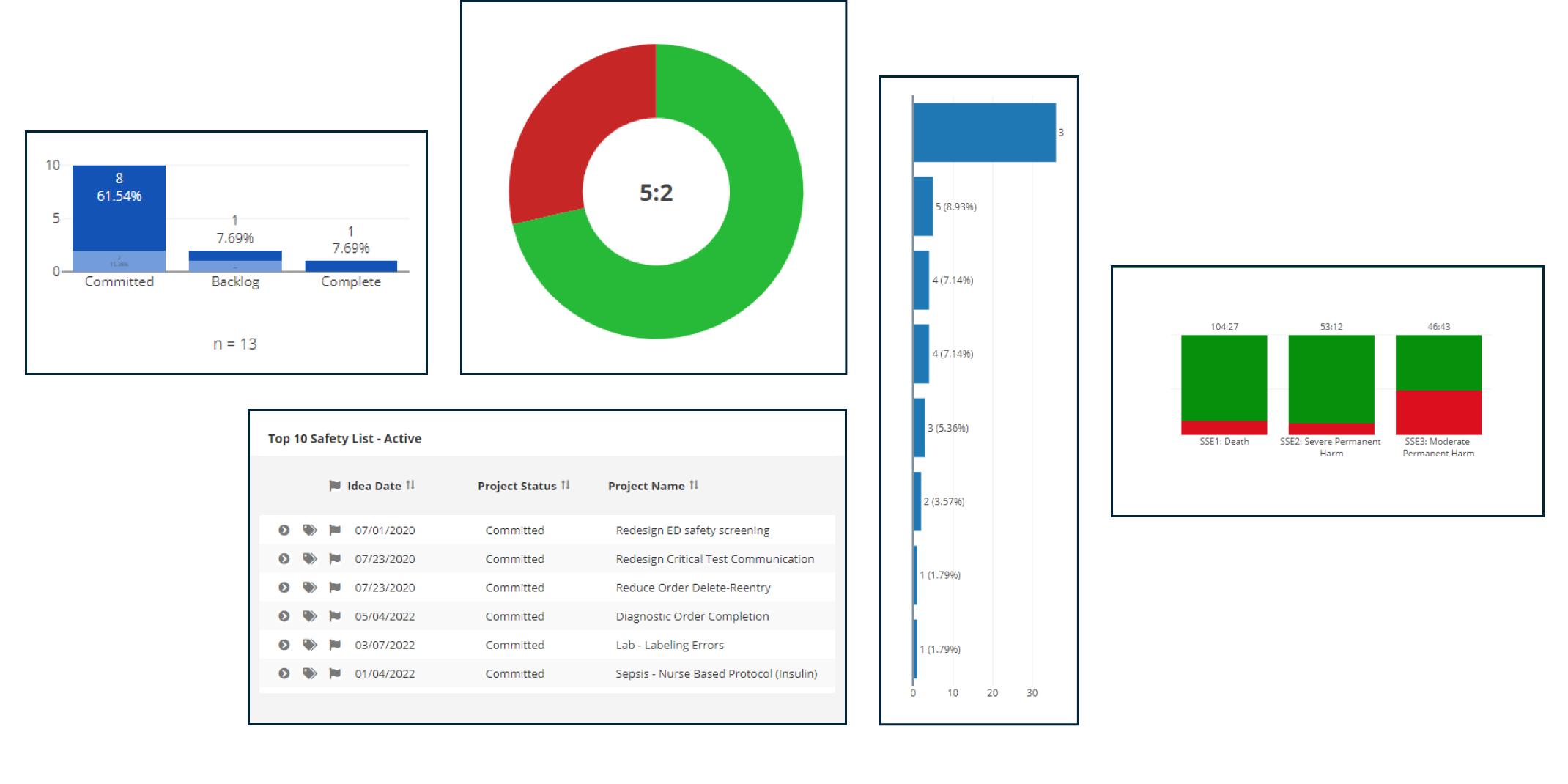This screenshot has height=784, width=1568.
Task: Select the Committed bar in status chart
Action: [119, 218]
